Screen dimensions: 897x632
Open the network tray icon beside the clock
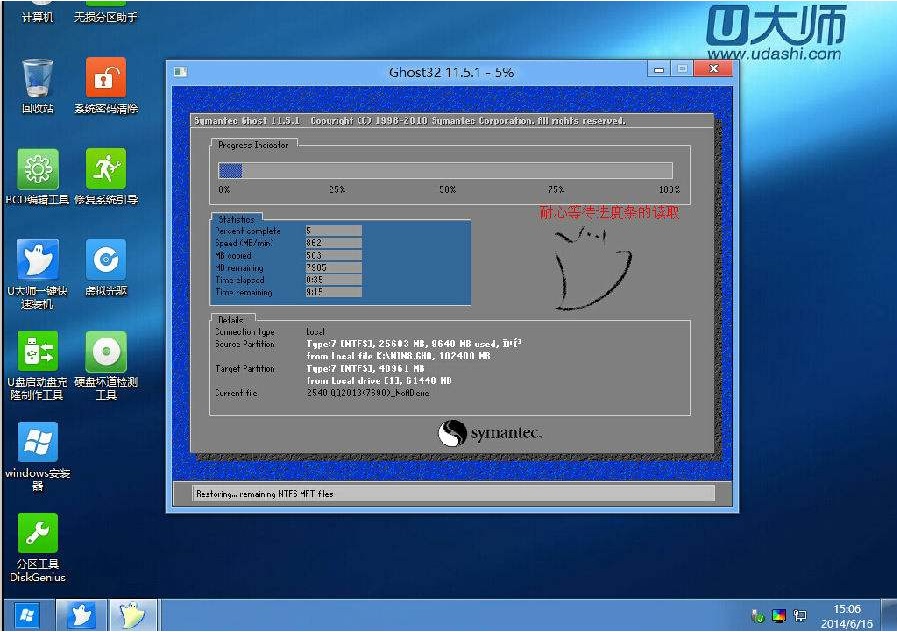800,616
